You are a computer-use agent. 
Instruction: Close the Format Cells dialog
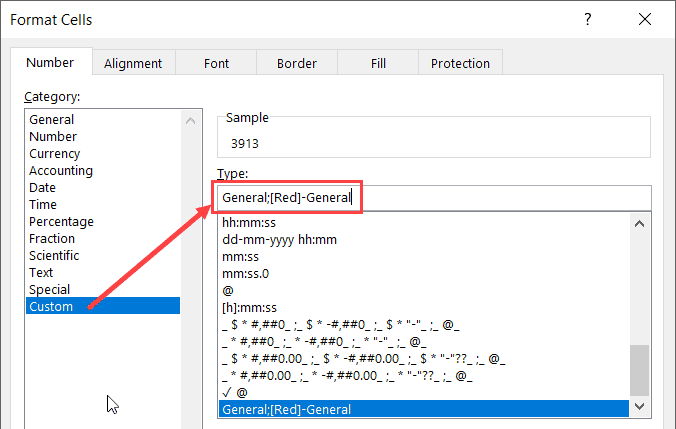point(643,20)
